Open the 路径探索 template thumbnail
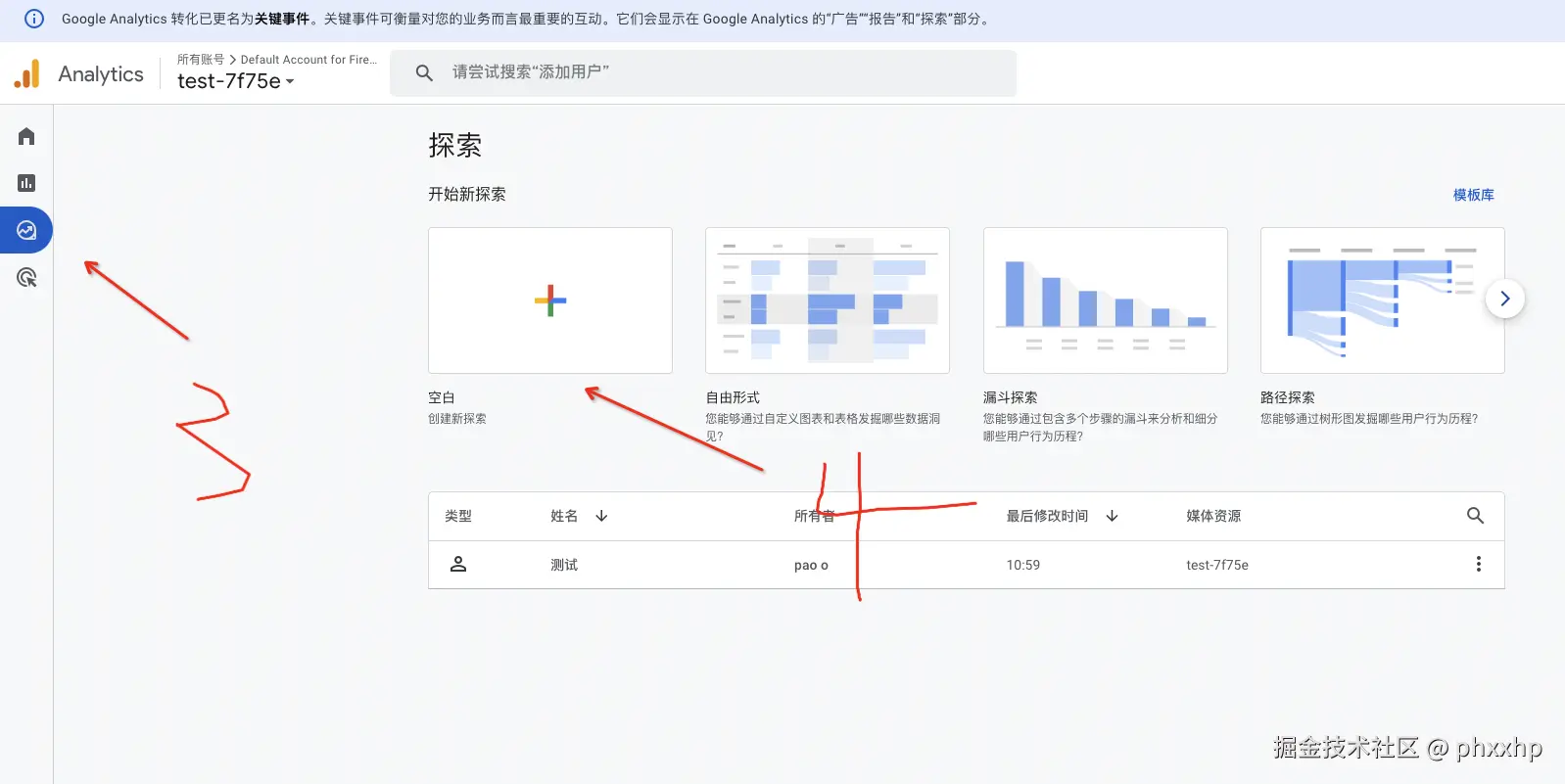 point(1383,300)
